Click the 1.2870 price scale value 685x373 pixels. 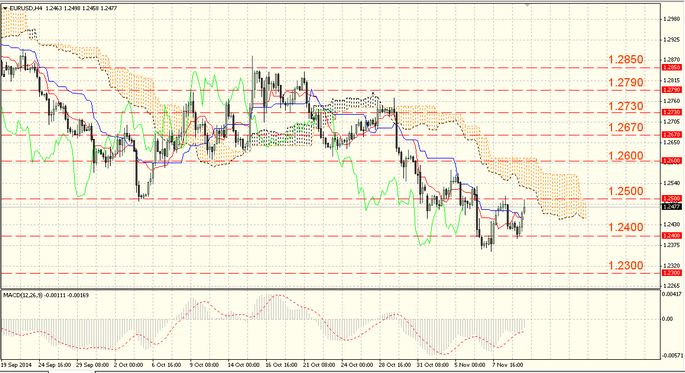click(671, 60)
